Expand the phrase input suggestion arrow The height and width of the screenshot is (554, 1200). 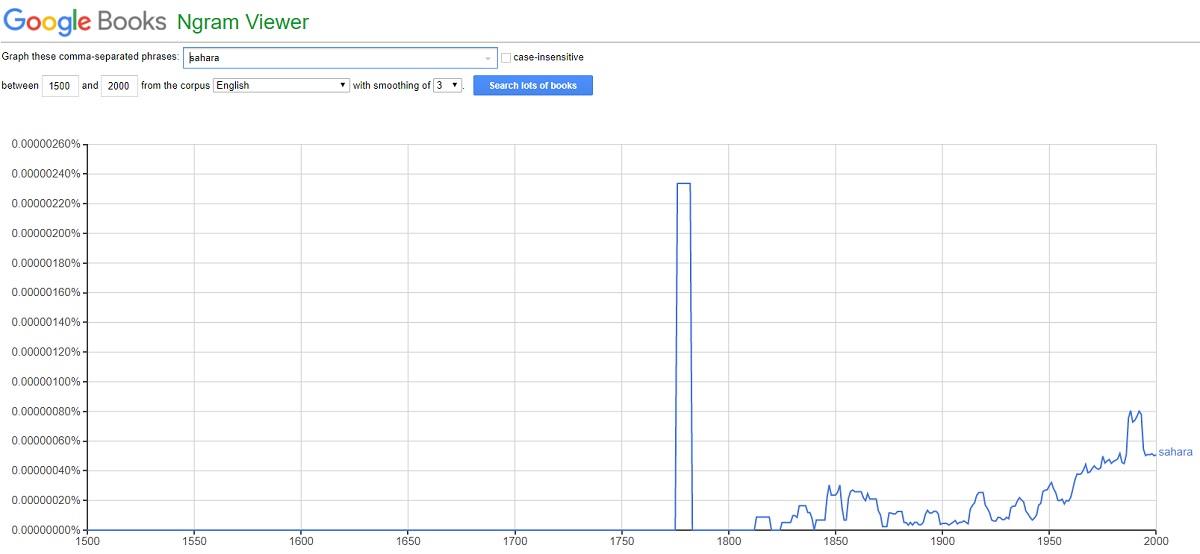pyautogui.click(x=488, y=58)
